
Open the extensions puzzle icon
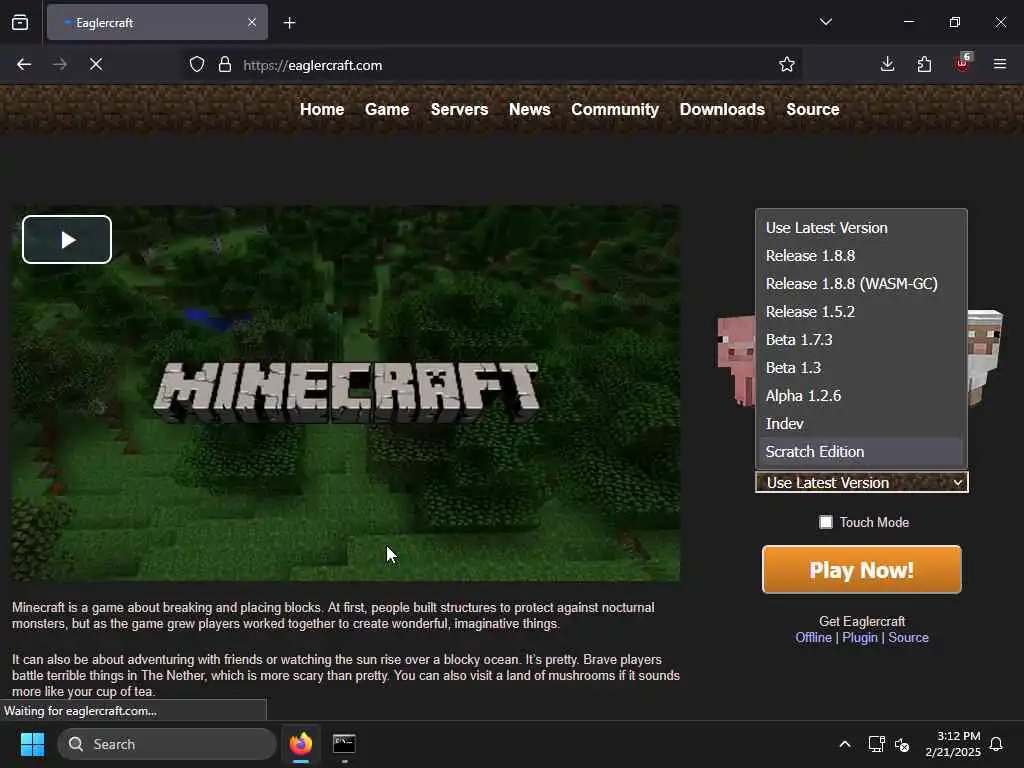924,64
